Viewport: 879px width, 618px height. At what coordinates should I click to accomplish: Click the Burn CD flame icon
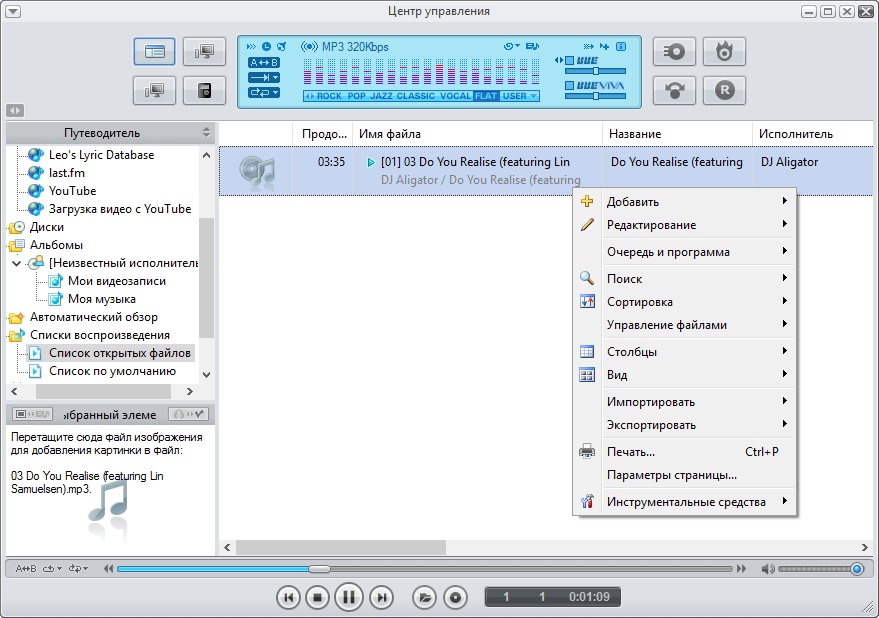[724, 52]
